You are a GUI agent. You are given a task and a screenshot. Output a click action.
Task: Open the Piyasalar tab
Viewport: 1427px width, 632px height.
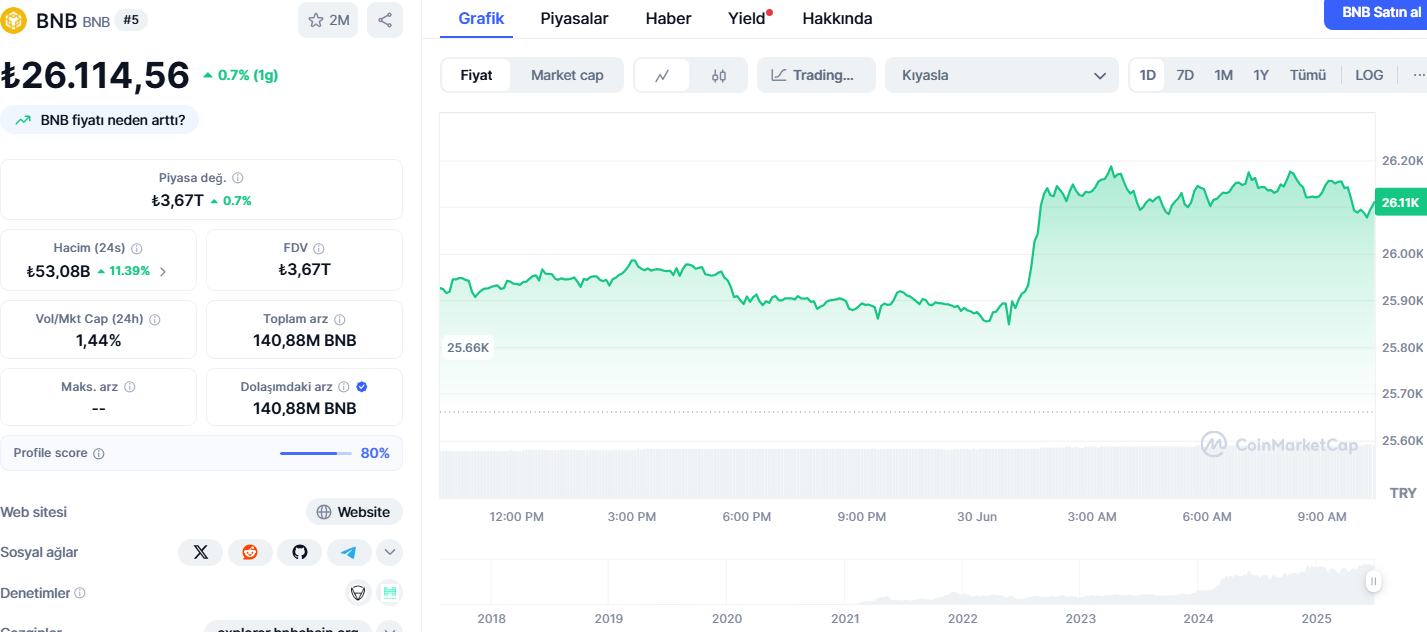[x=574, y=18]
